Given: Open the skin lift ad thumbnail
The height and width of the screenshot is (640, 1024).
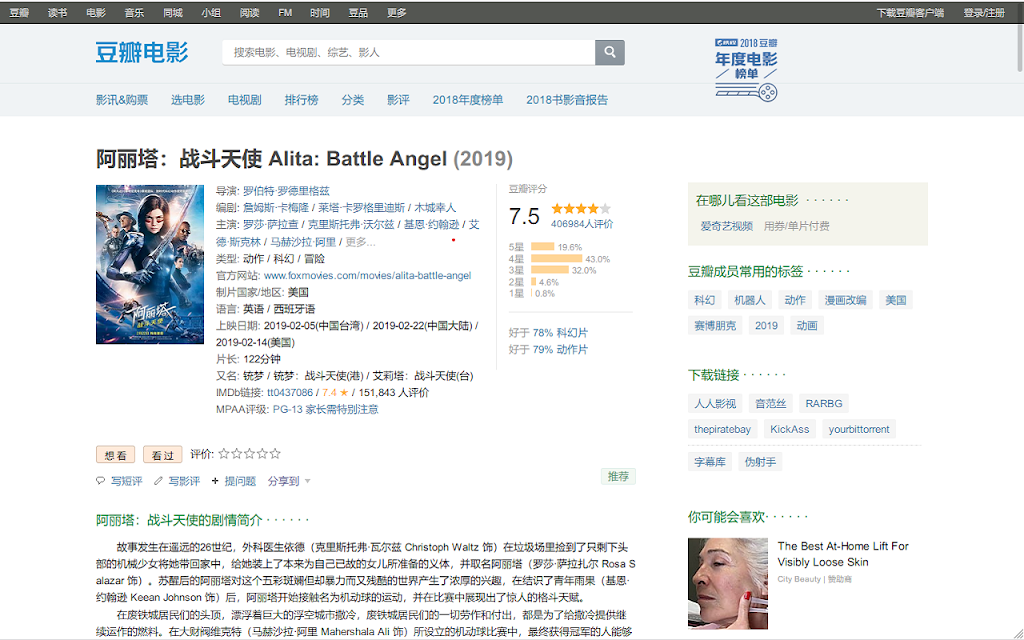Looking at the screenshot, I should tap(728, 583).
